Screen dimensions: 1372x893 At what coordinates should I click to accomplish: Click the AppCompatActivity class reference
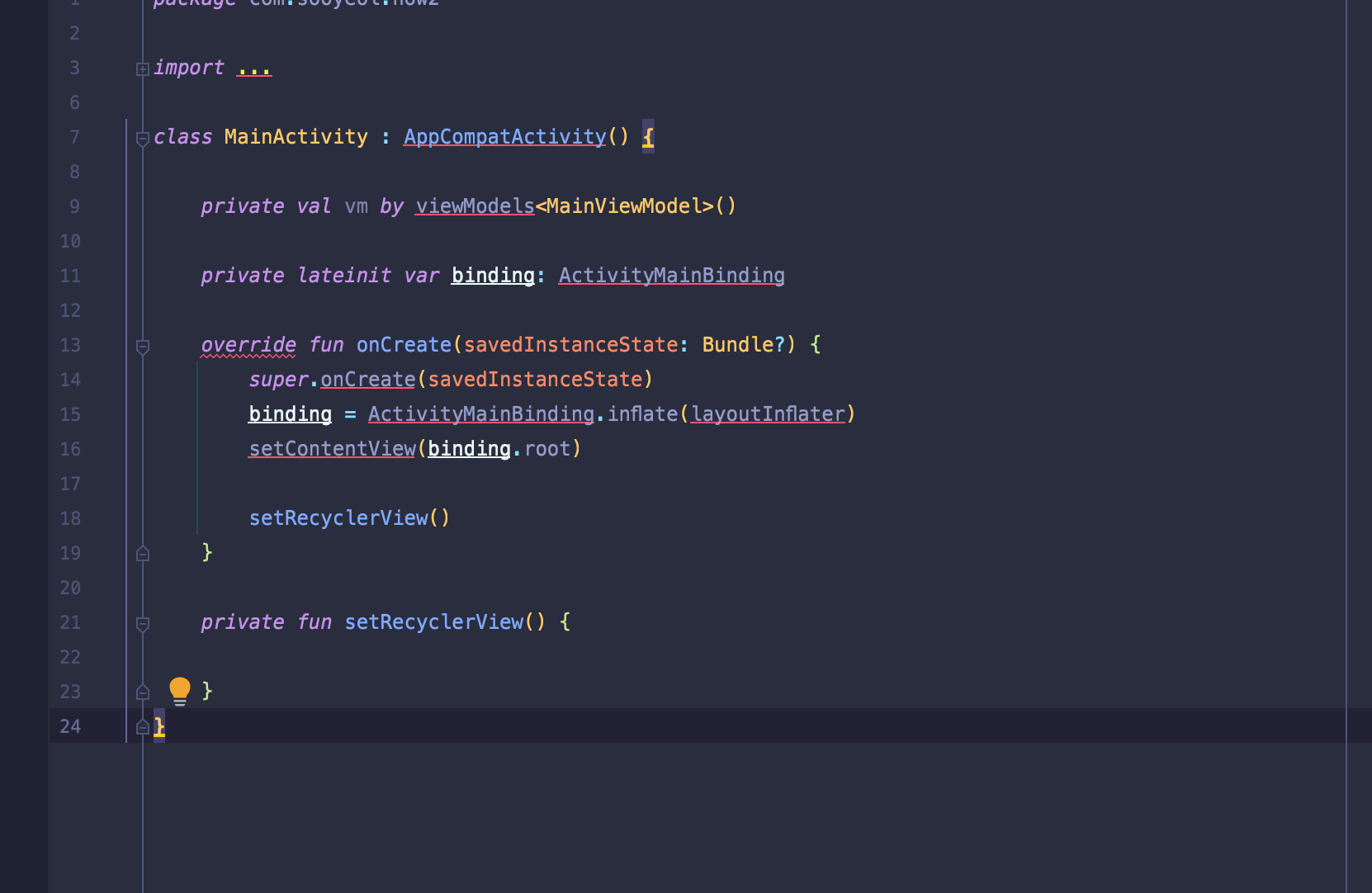(x=505, y=137)
